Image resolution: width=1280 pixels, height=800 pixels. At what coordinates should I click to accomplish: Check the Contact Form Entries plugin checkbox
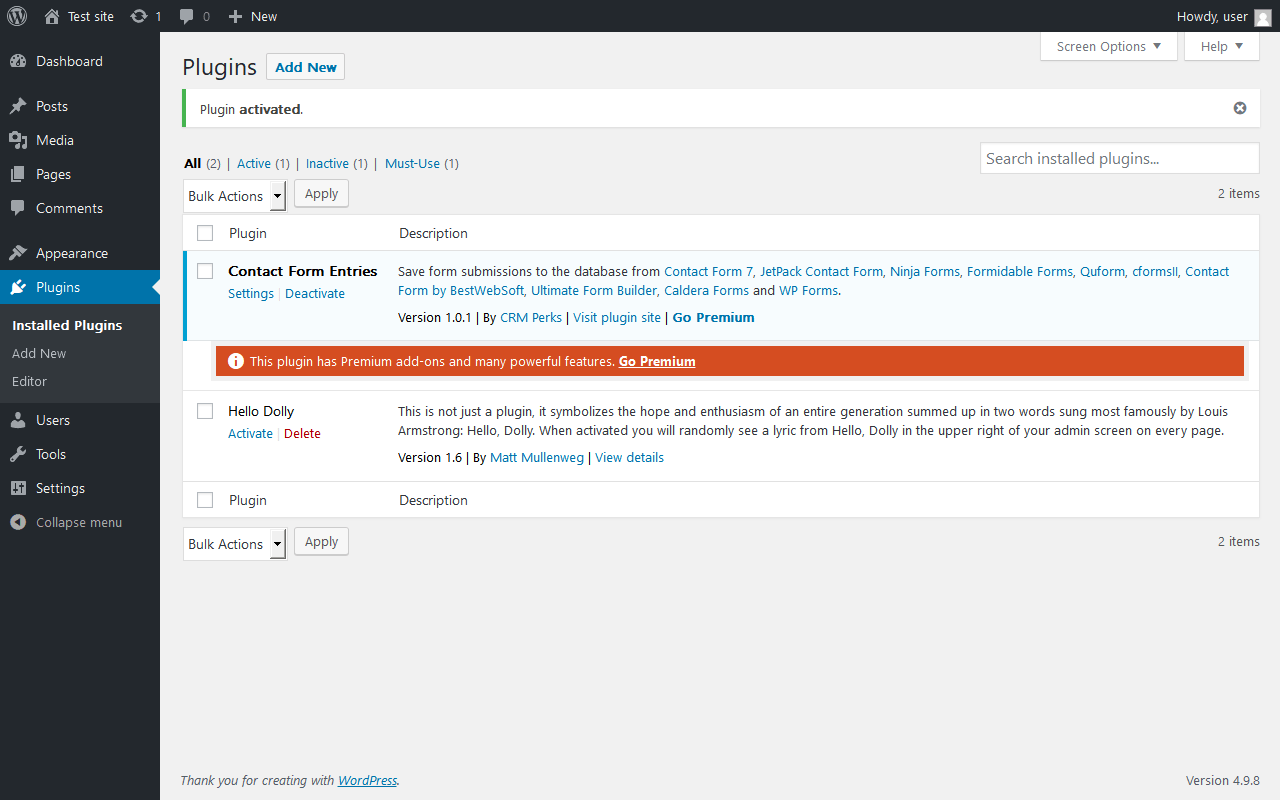click(205, 271)
